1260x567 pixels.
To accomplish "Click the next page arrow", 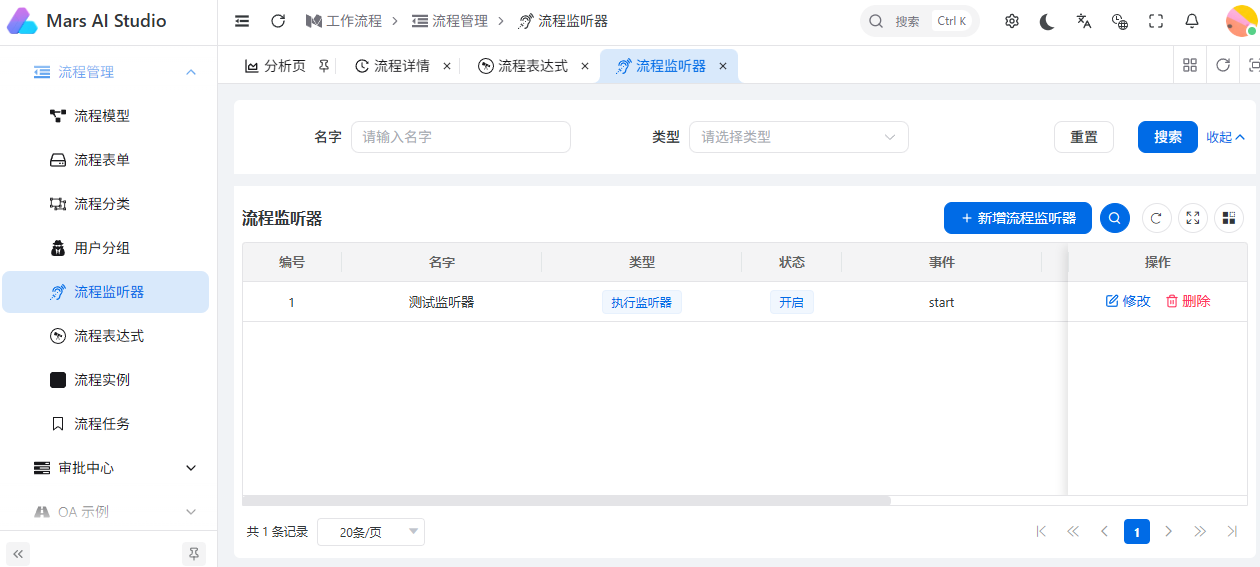I will point(1169,531).
